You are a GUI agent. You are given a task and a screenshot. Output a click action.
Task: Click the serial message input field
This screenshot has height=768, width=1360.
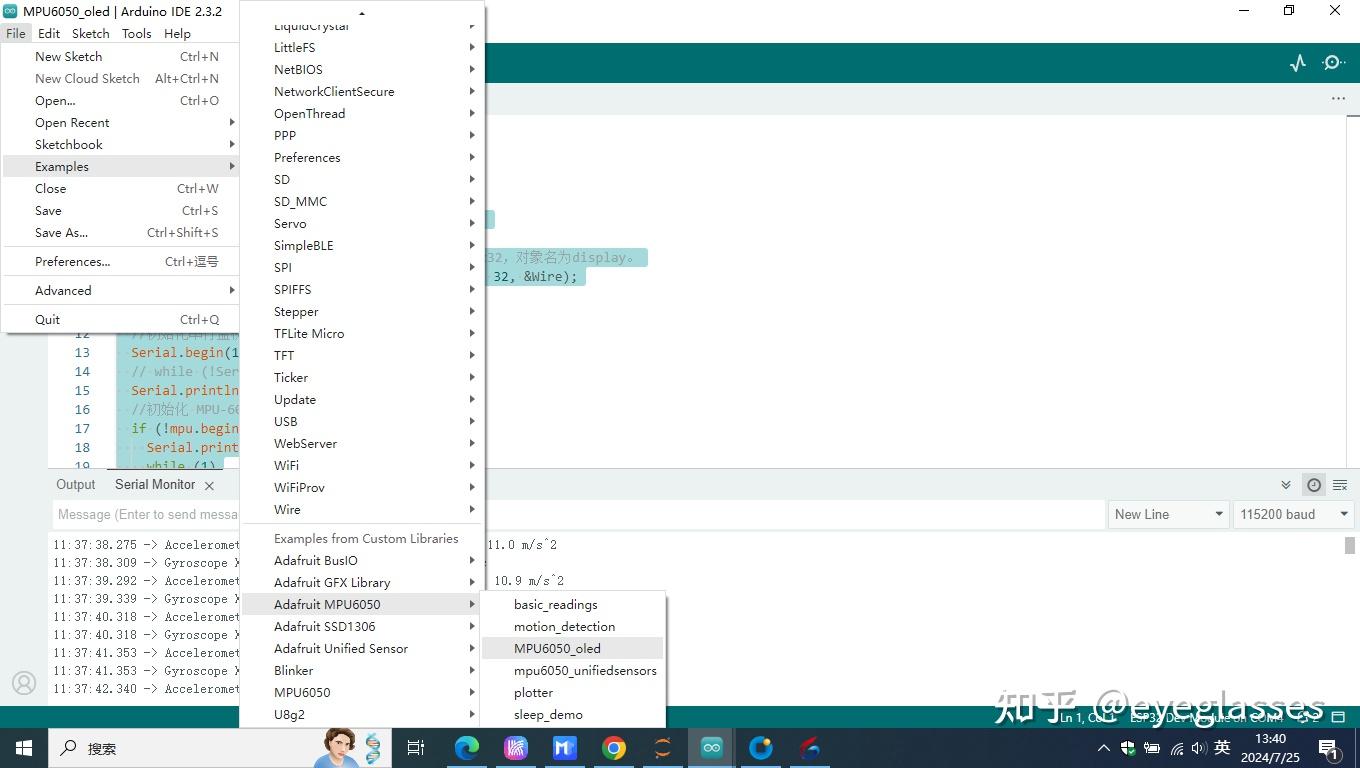click(x=579, y=514)
